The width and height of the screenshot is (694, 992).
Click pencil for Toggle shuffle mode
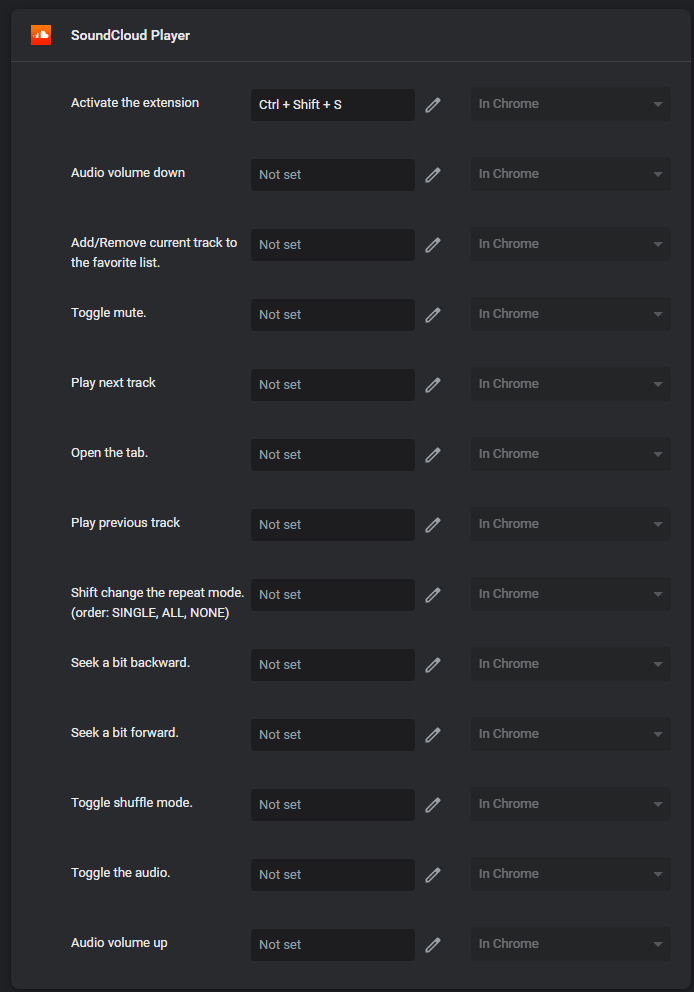pos(433,805)
